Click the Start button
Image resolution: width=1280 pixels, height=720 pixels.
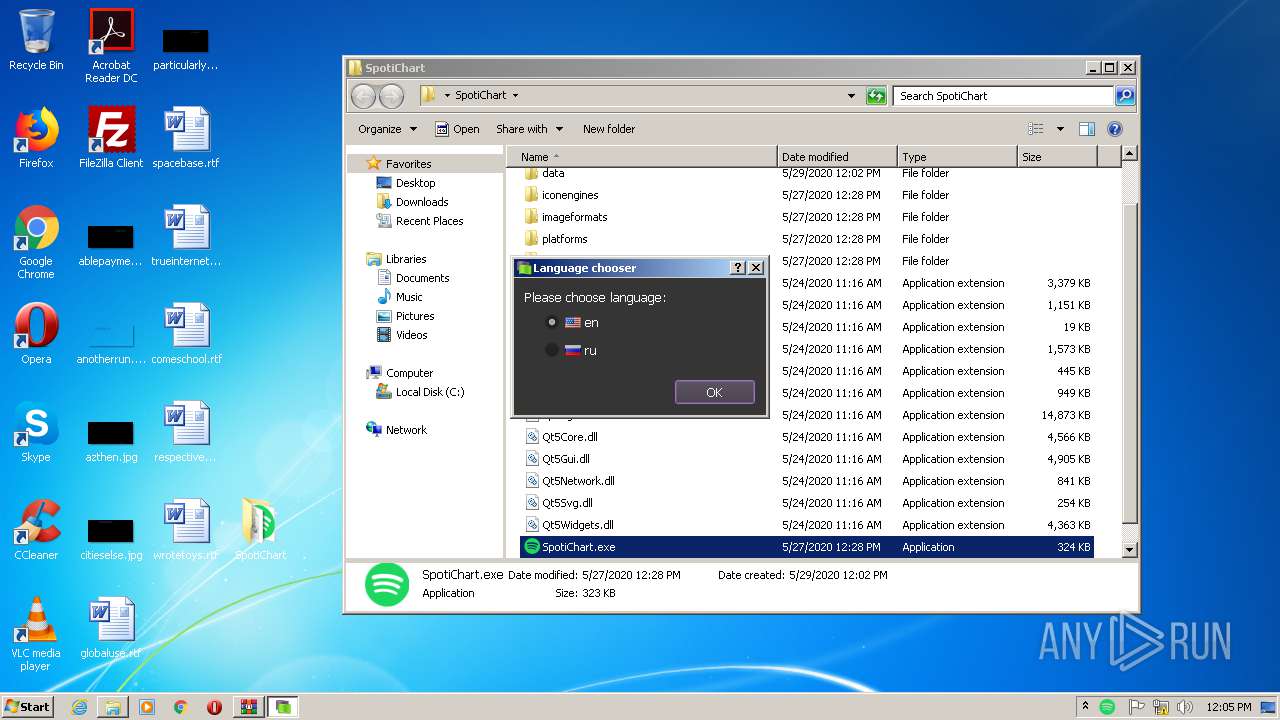click(28, 706)
